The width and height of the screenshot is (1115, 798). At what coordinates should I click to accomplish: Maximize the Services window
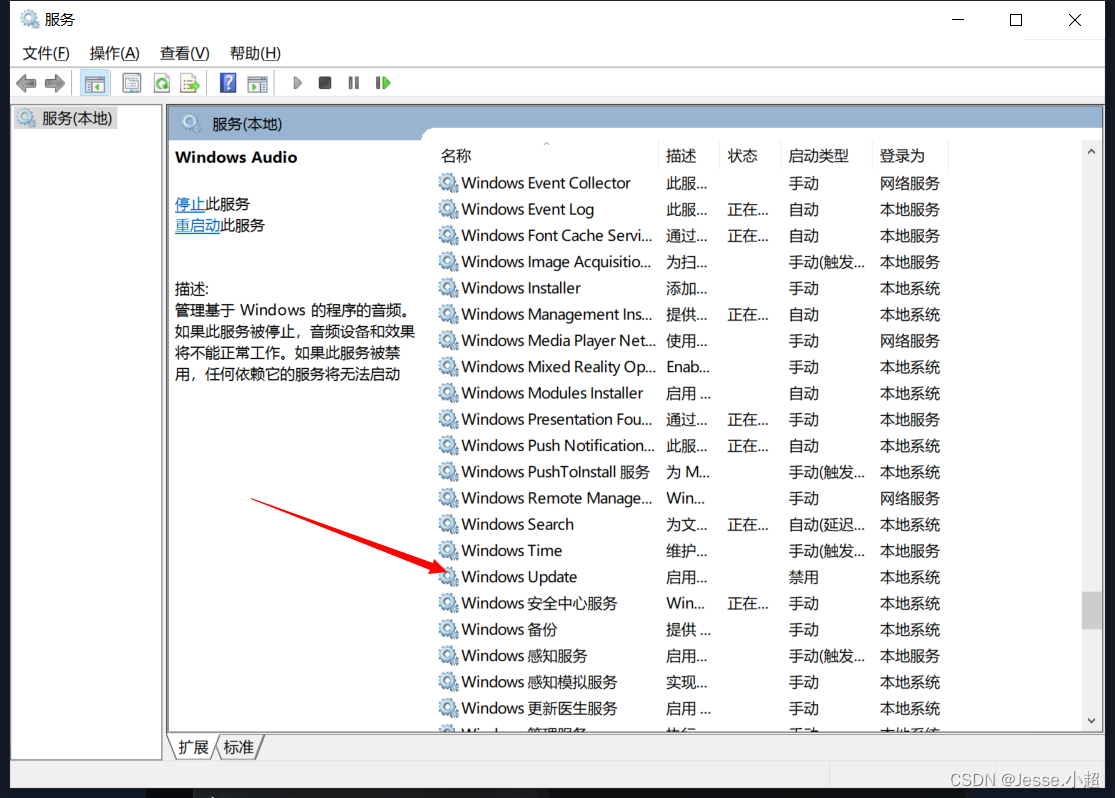(1016, 20)
